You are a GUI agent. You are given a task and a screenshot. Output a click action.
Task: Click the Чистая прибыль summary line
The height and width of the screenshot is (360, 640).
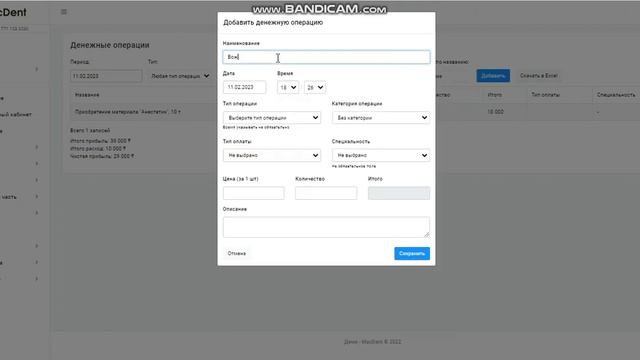pos(102,156)
